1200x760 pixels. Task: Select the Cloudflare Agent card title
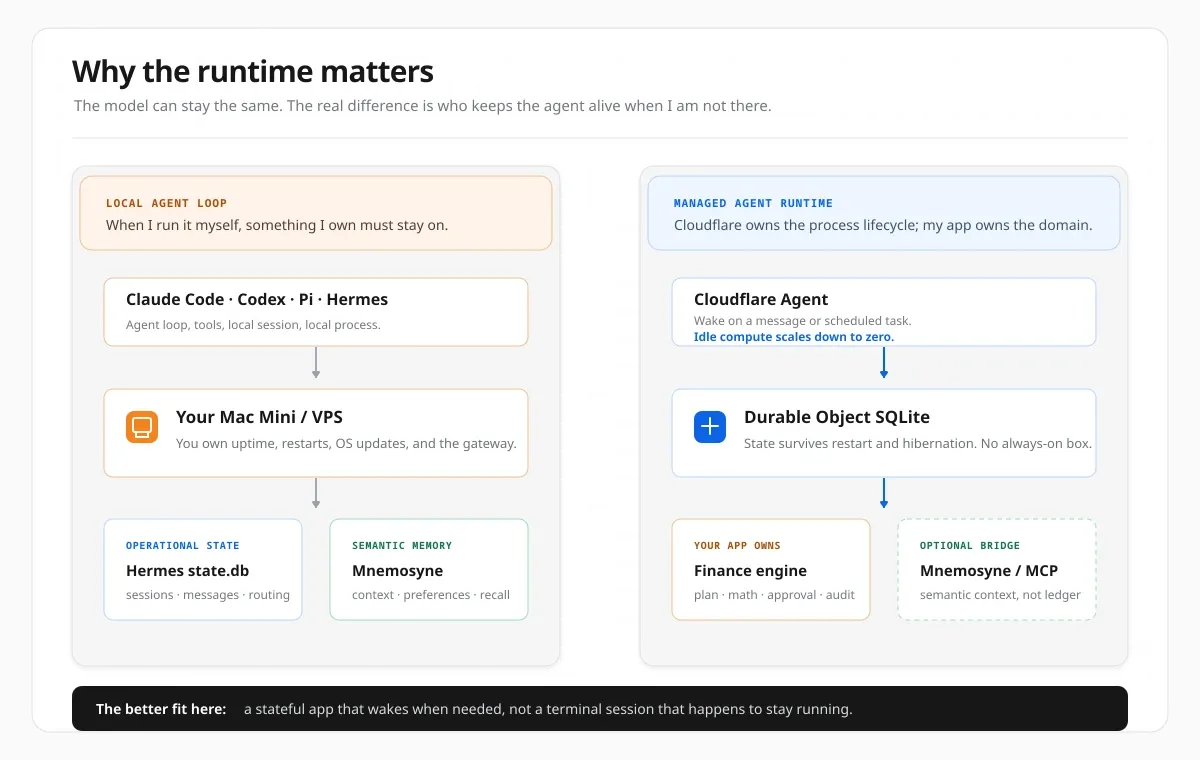761,299
